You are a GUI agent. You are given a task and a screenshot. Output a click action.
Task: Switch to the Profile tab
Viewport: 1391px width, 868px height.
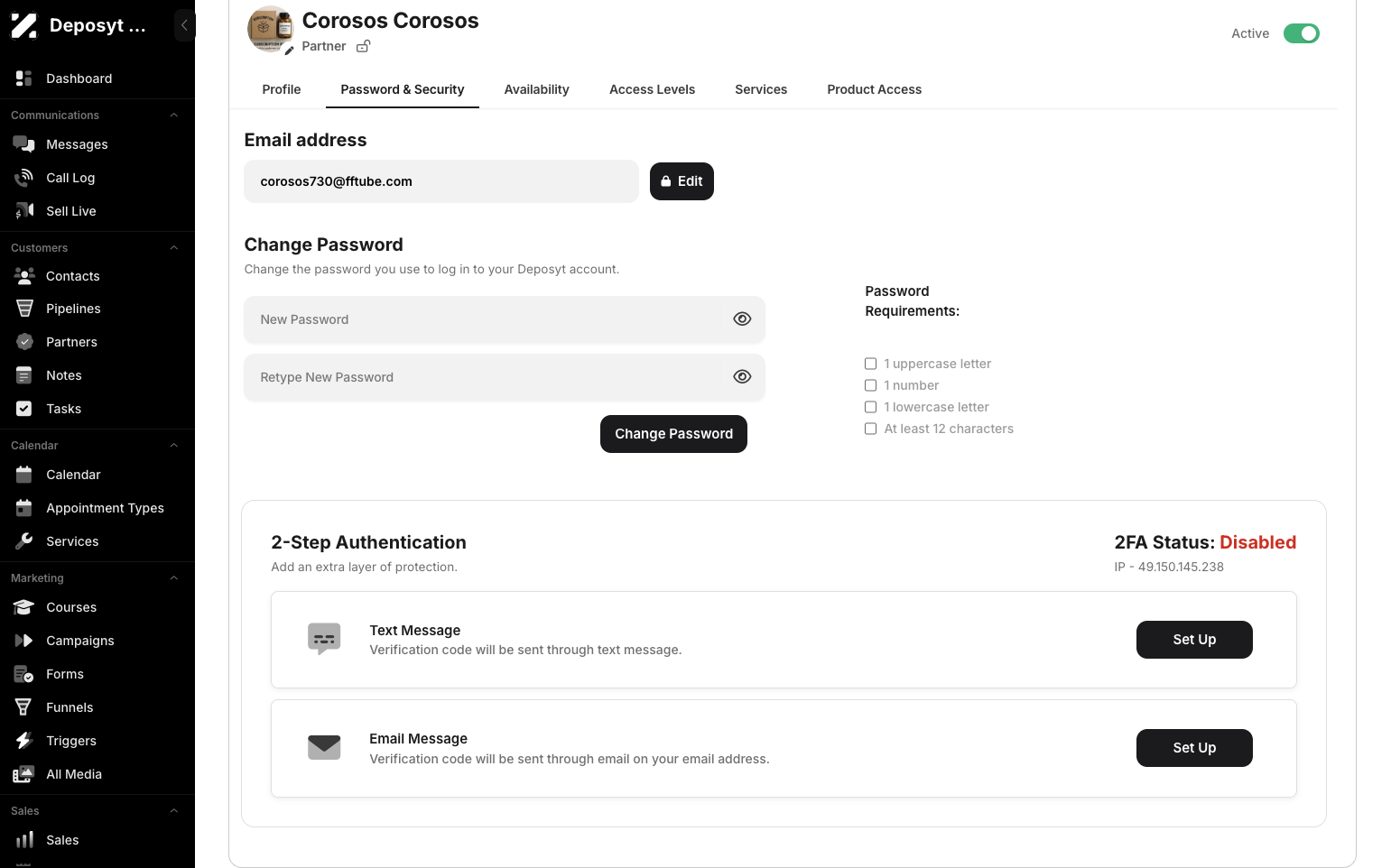pyautogui.click(x=282, y=89)
